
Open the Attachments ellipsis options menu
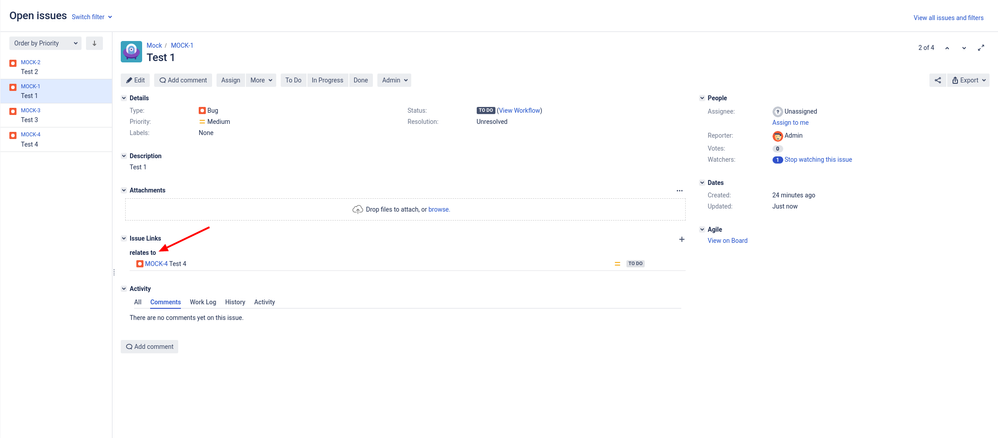(680, 190)
